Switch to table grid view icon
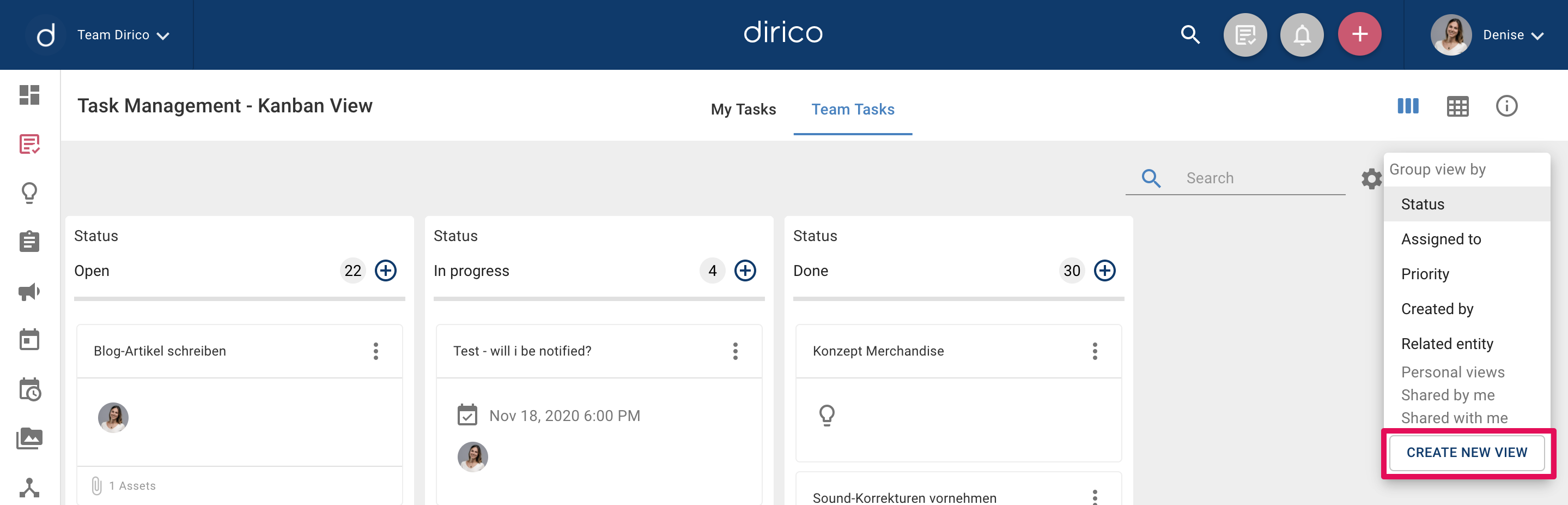The width and height of the screenshot is (1568, 505). tap(1458, 106)
